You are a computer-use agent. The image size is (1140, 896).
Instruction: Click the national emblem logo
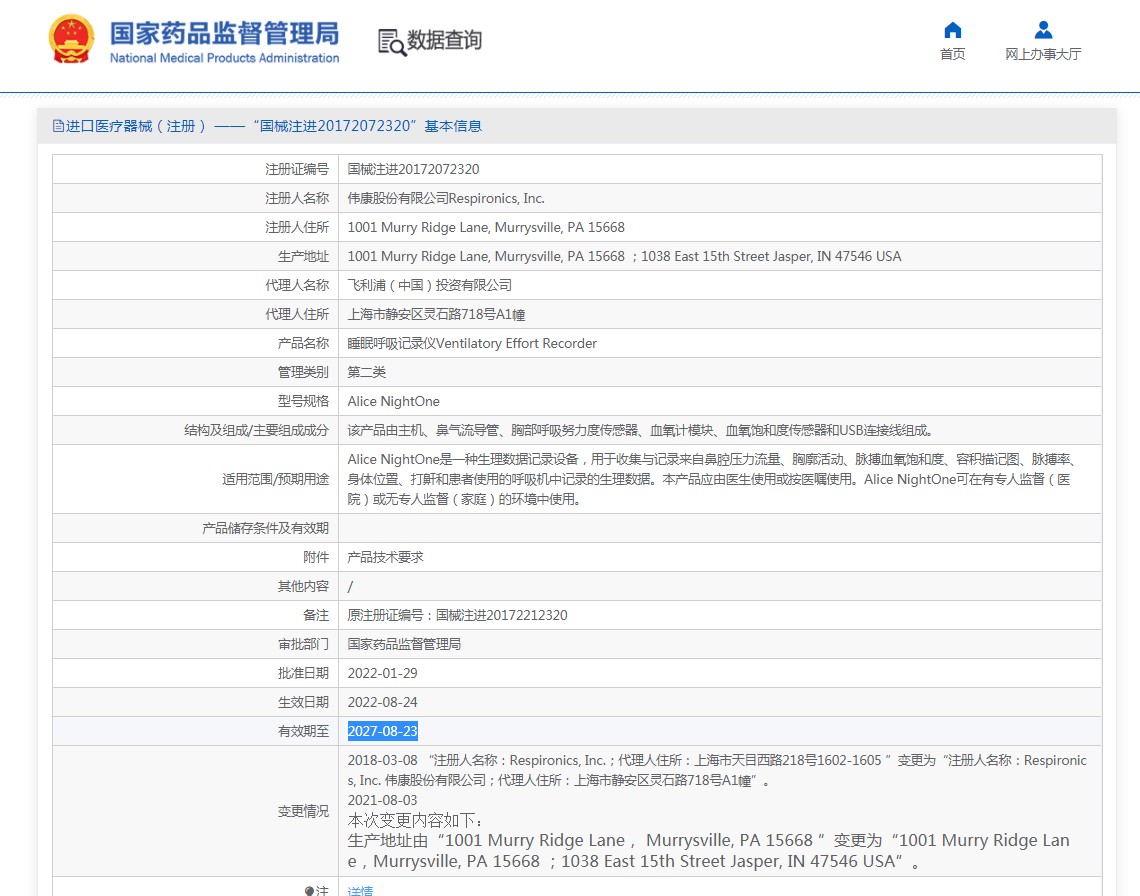(x=71, y=39)
